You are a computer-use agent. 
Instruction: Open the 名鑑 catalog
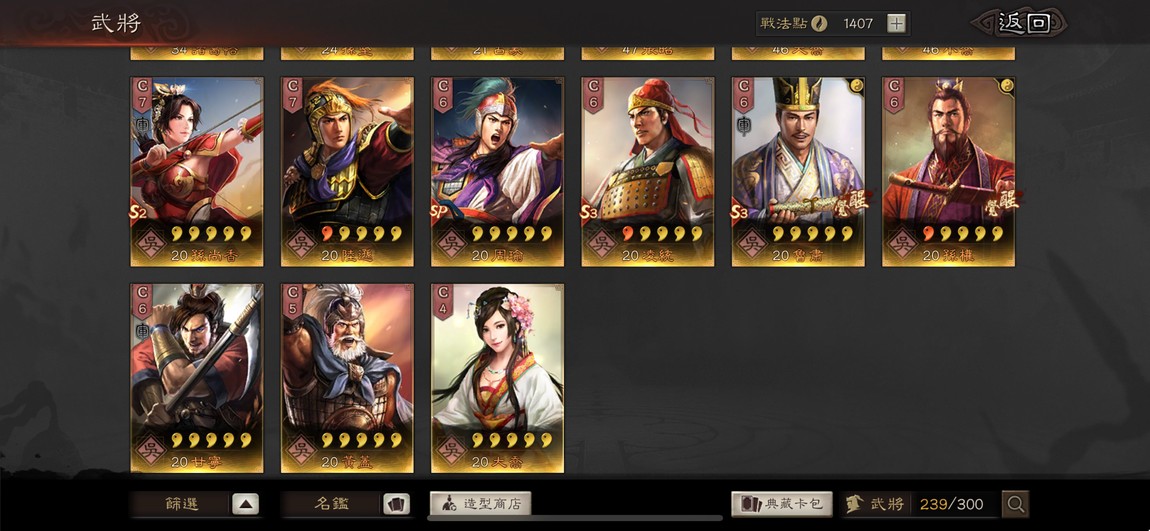[332, 504]
